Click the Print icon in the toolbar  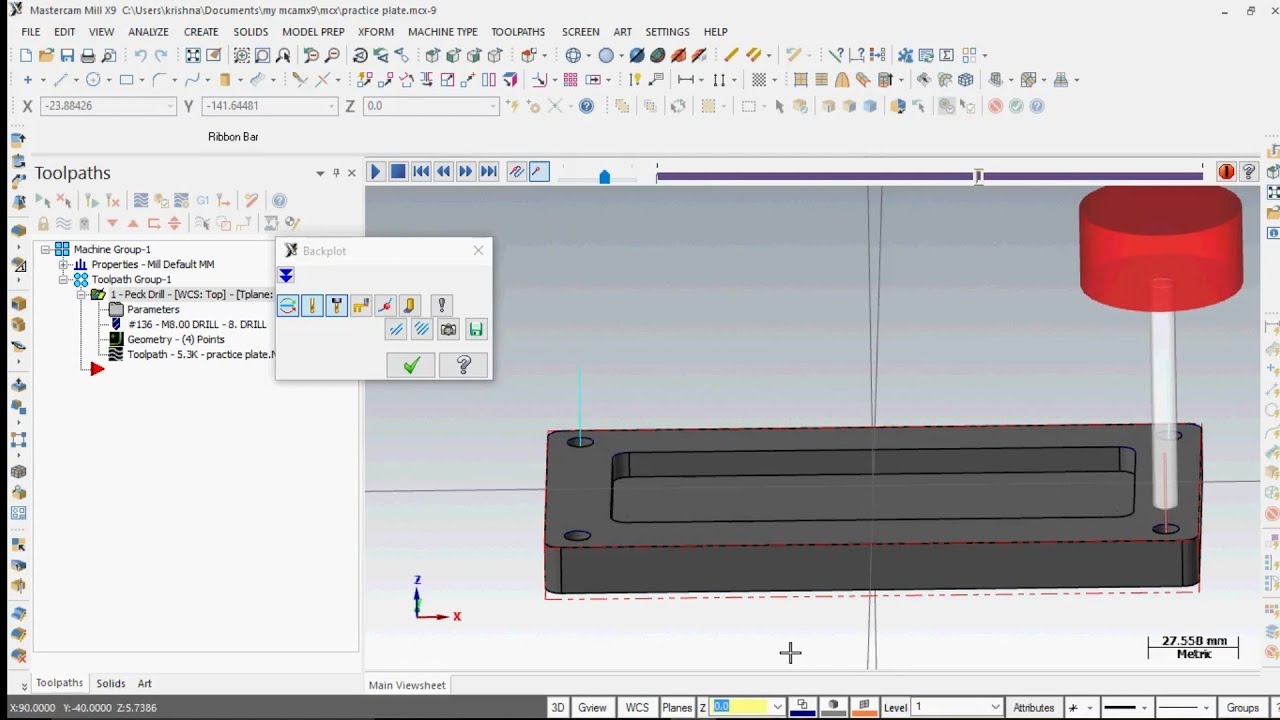tap(88, 56)
